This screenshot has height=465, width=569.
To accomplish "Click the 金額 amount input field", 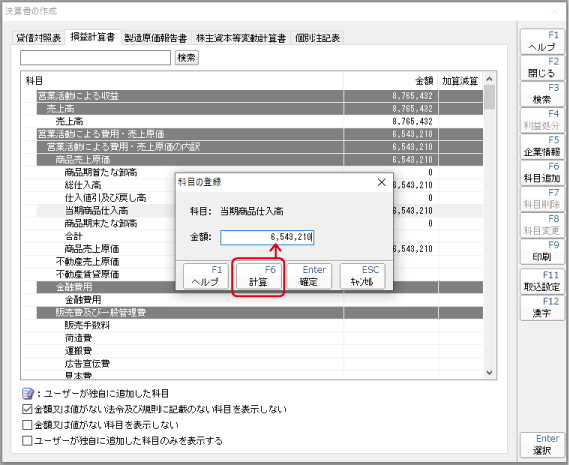I will [x=267, y=237].
